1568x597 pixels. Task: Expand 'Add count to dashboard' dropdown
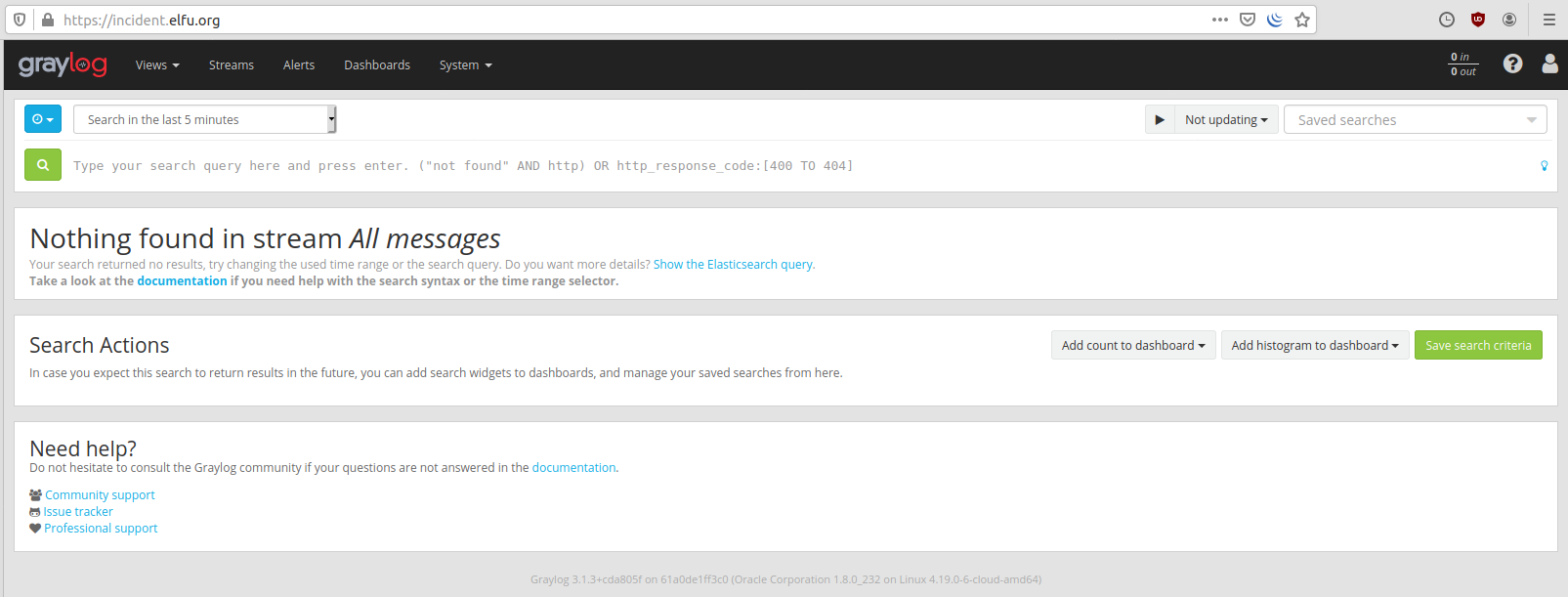pos(1133,345)
